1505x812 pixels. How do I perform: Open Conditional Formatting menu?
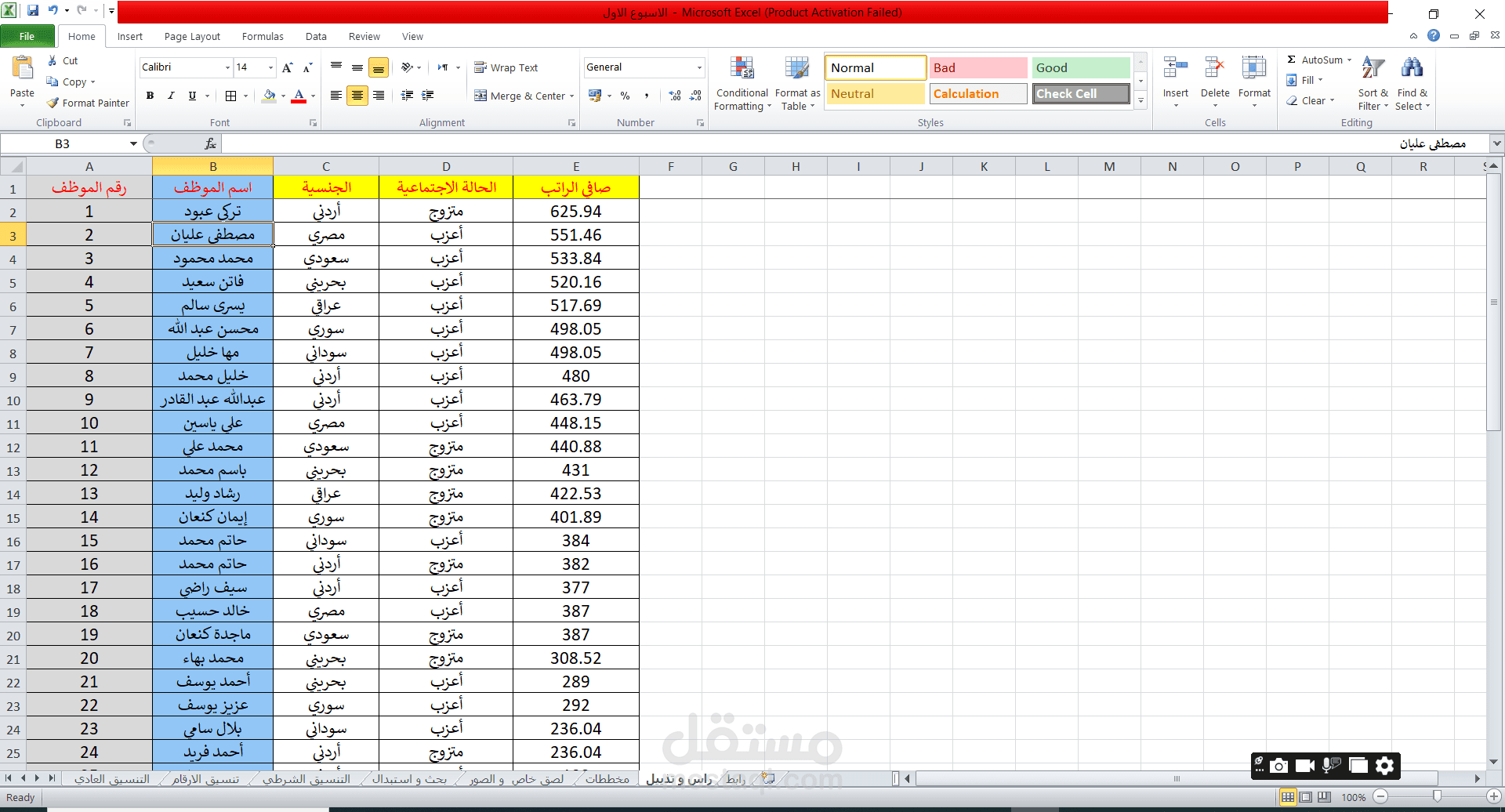tap(742, 83)
